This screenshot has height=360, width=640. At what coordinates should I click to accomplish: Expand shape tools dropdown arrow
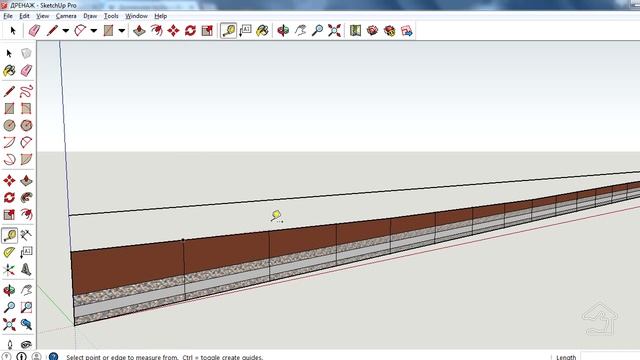(121, 31)
